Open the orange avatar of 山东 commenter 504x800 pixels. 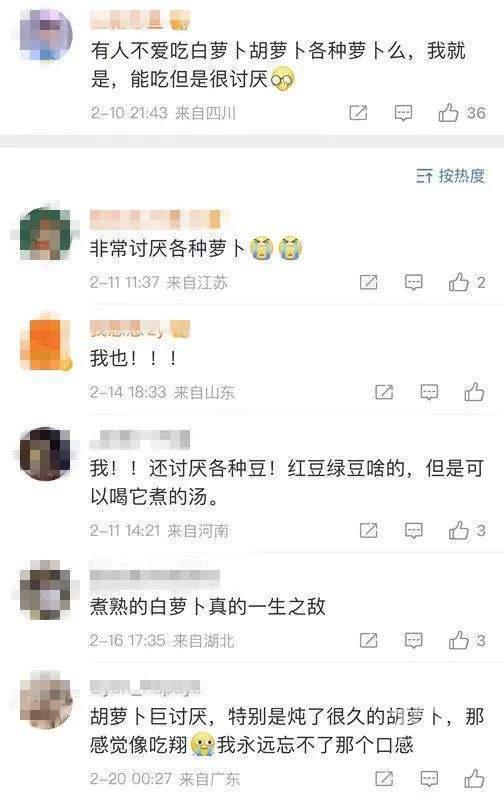(x=46, y=343)
